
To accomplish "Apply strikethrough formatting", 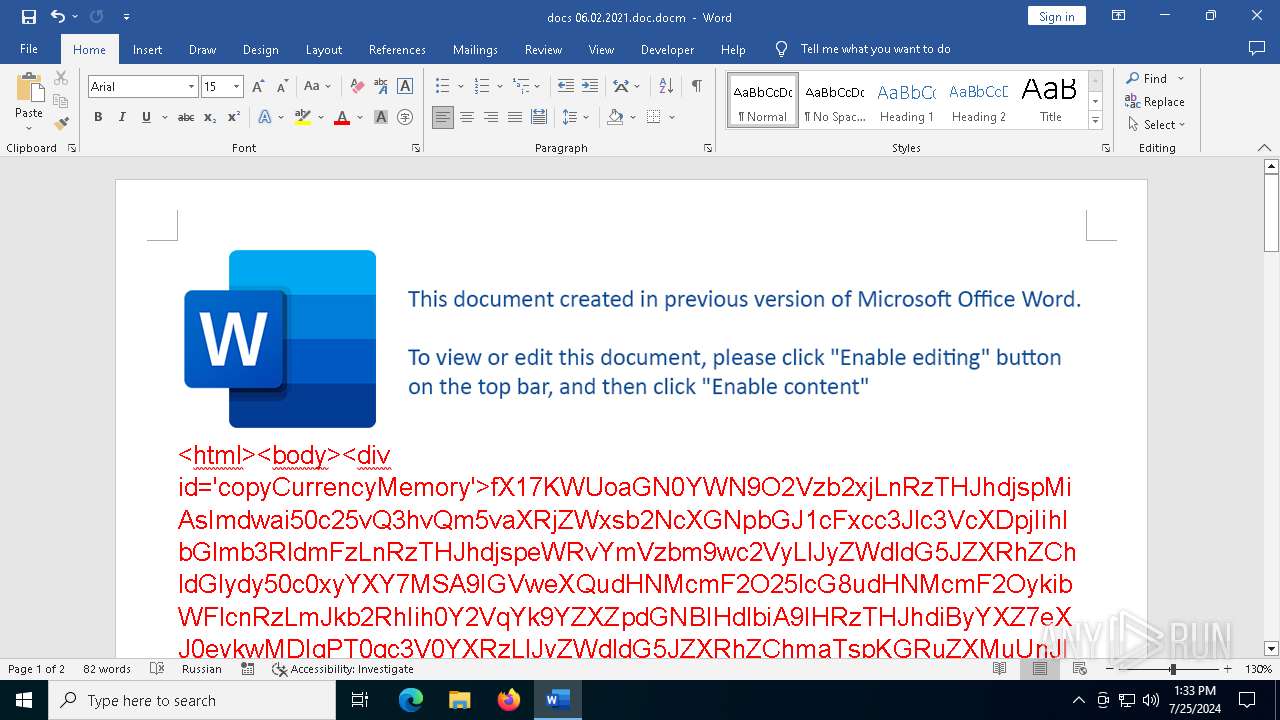I will (x=186, y=117).
